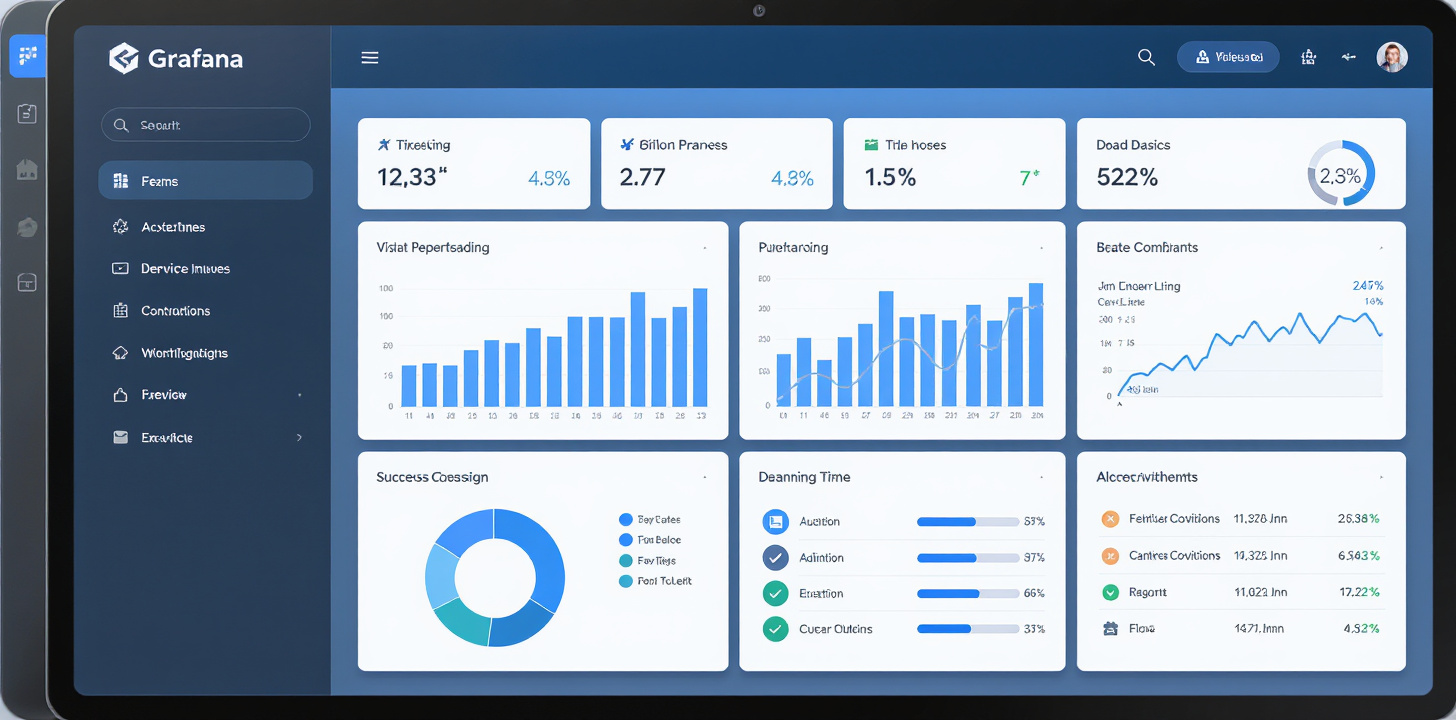This screenshot has width=1456, height=720.
Task: Toggle the Adintion checkmark circle
Action: coord(775,557)
